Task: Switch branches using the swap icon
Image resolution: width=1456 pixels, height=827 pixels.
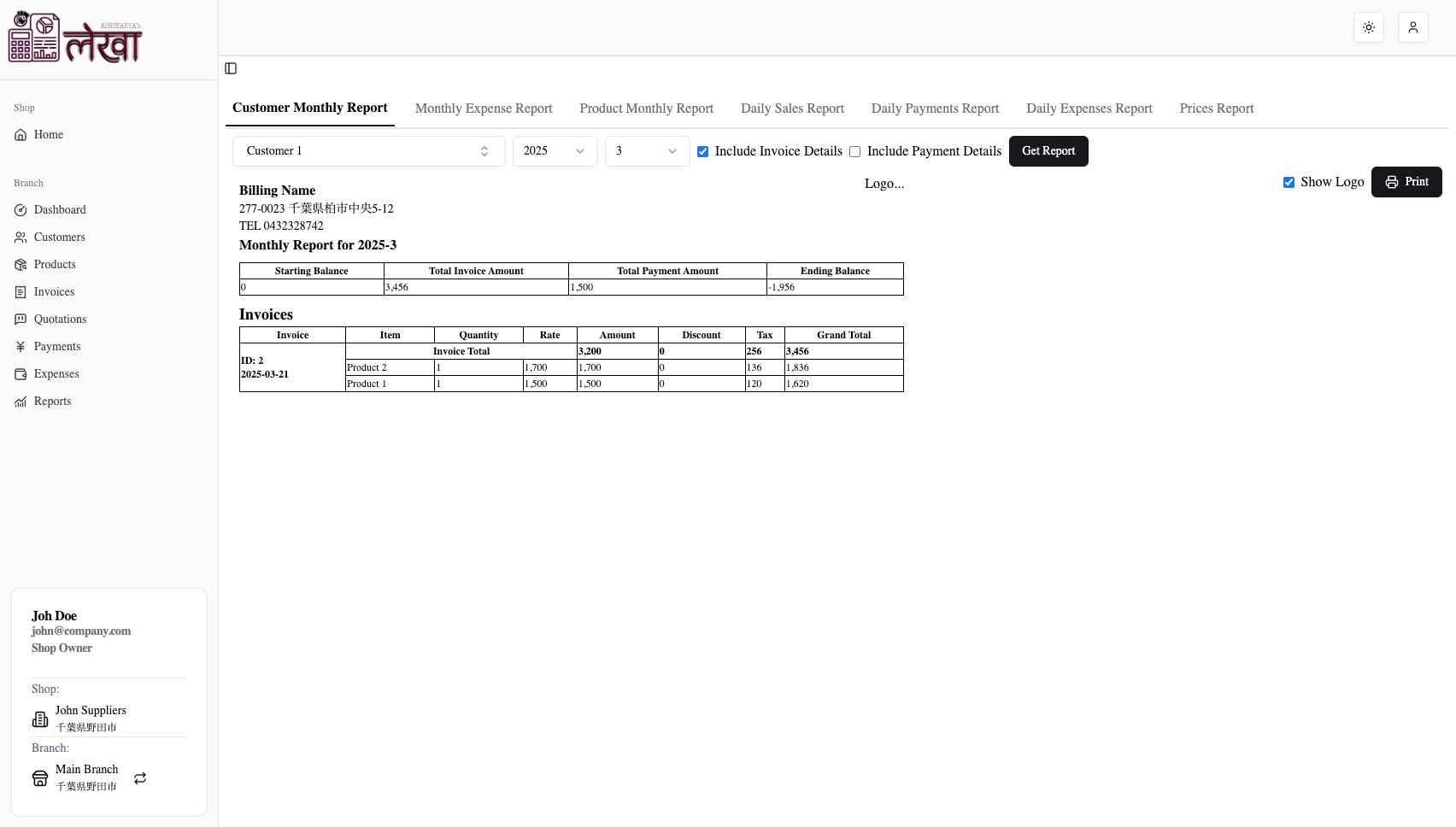Action: click(x=140, y=778)
